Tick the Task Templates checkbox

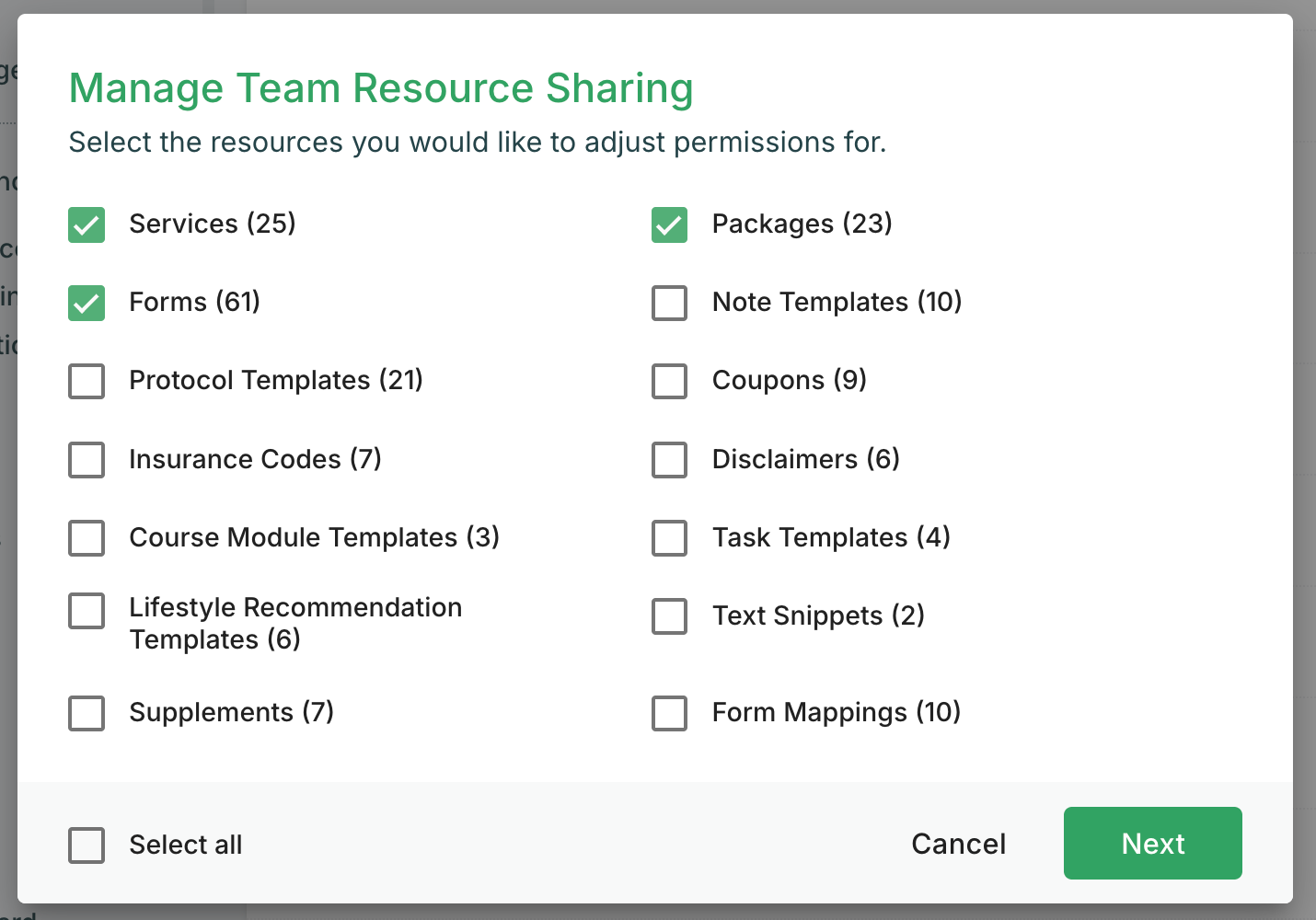click(x=669, y=538)
